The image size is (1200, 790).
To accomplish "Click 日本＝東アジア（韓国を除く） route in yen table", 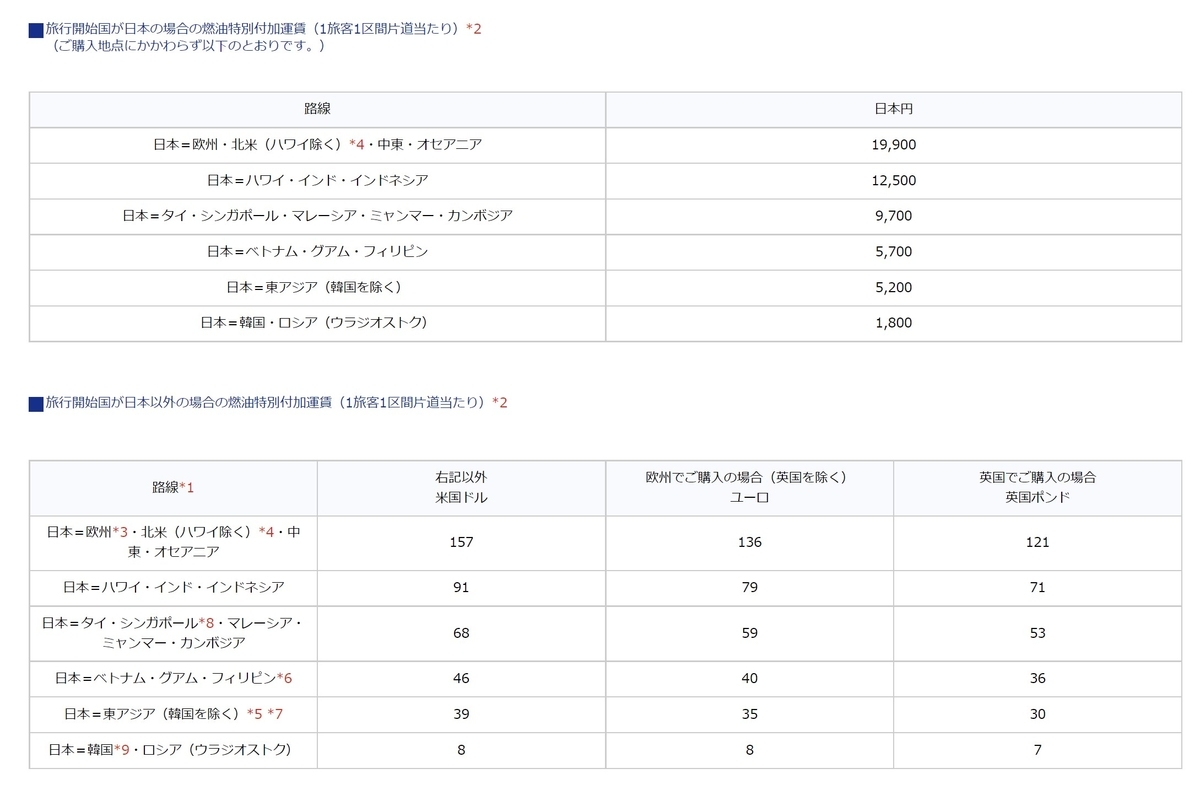I will click(317, 287).
